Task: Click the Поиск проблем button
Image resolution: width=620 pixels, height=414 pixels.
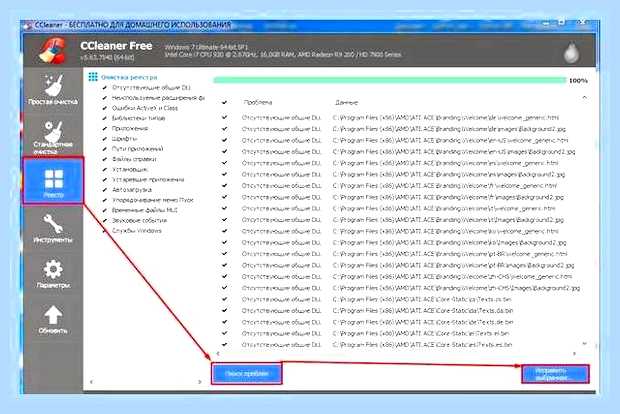Action: 247,373
